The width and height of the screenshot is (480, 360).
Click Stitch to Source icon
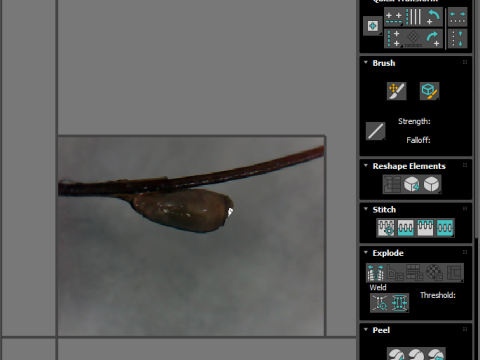tap(425, 228)
